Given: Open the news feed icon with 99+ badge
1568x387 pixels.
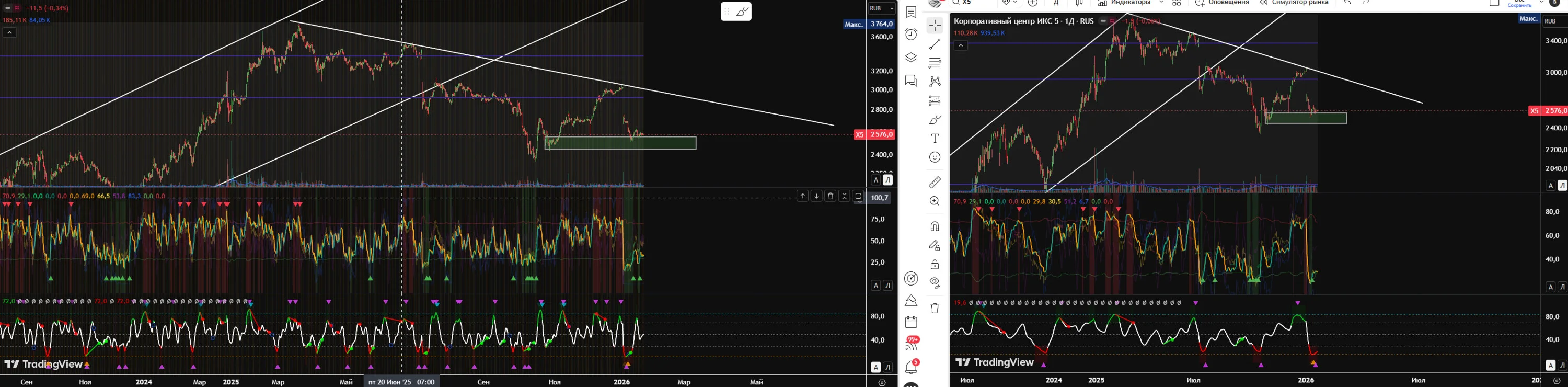Looking at the screenshot, I should (x=911, y=344).
